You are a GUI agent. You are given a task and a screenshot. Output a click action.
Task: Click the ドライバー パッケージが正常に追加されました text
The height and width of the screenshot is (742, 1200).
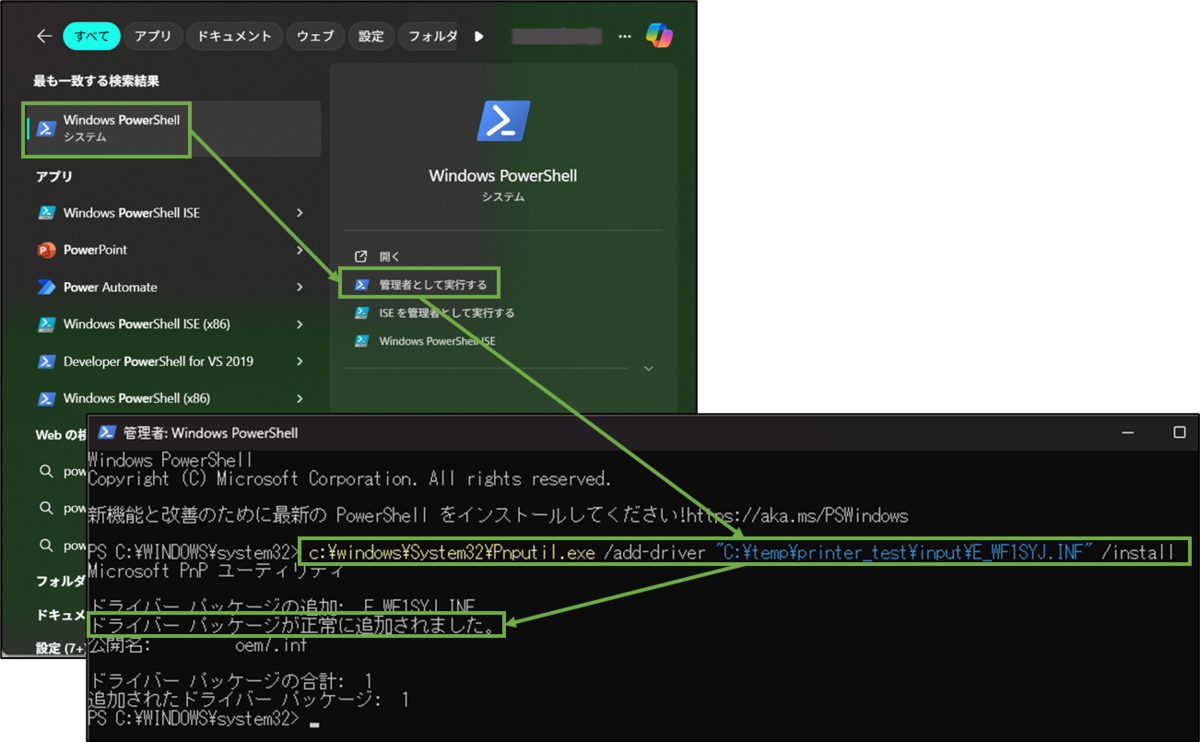point(296,626)
